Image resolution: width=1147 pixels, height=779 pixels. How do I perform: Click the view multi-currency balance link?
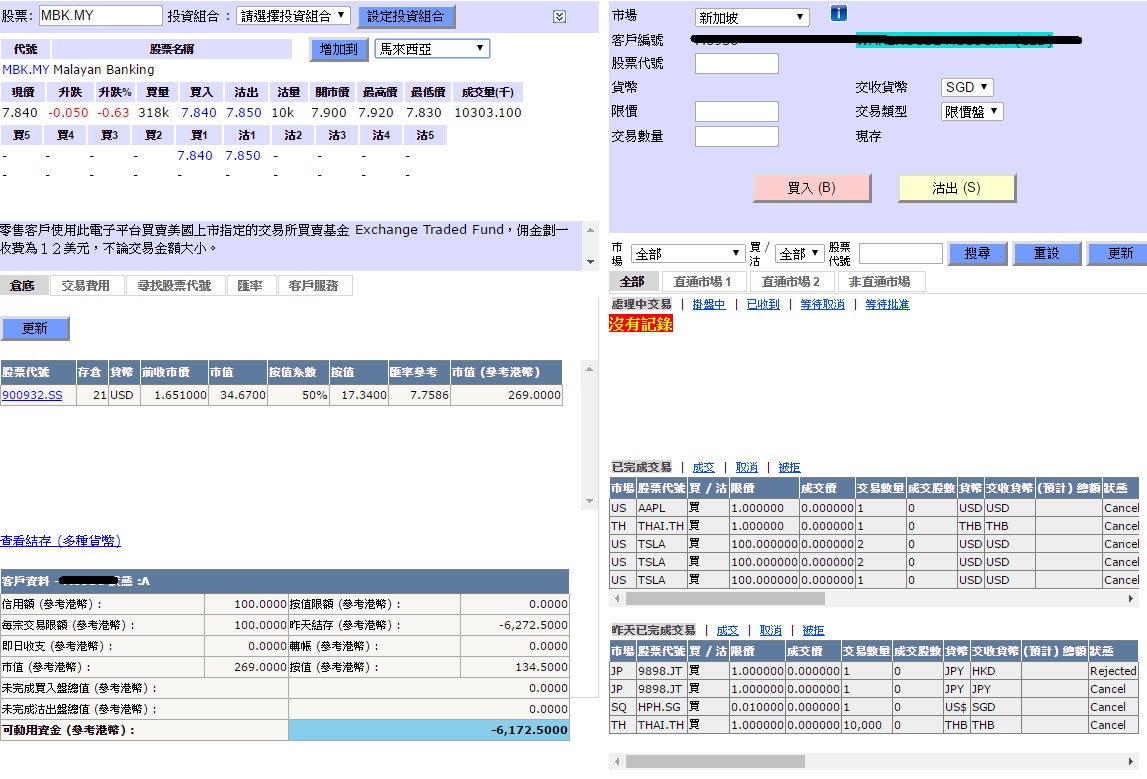point(60,541)
